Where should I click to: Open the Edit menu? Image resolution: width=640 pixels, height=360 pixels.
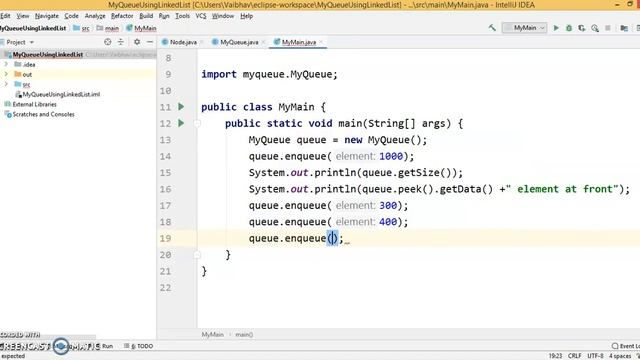pyautogui.click(x=5, y=16)
